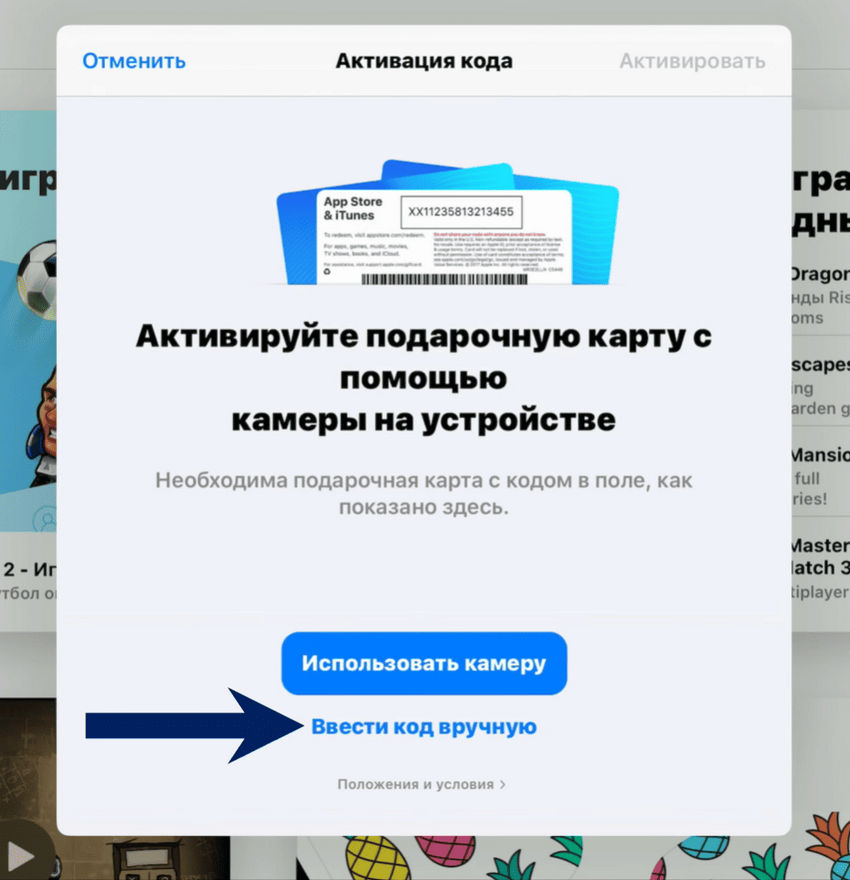Click the gift card preview image
Viewport: 850px width, 880px height.
click(424, 225)
